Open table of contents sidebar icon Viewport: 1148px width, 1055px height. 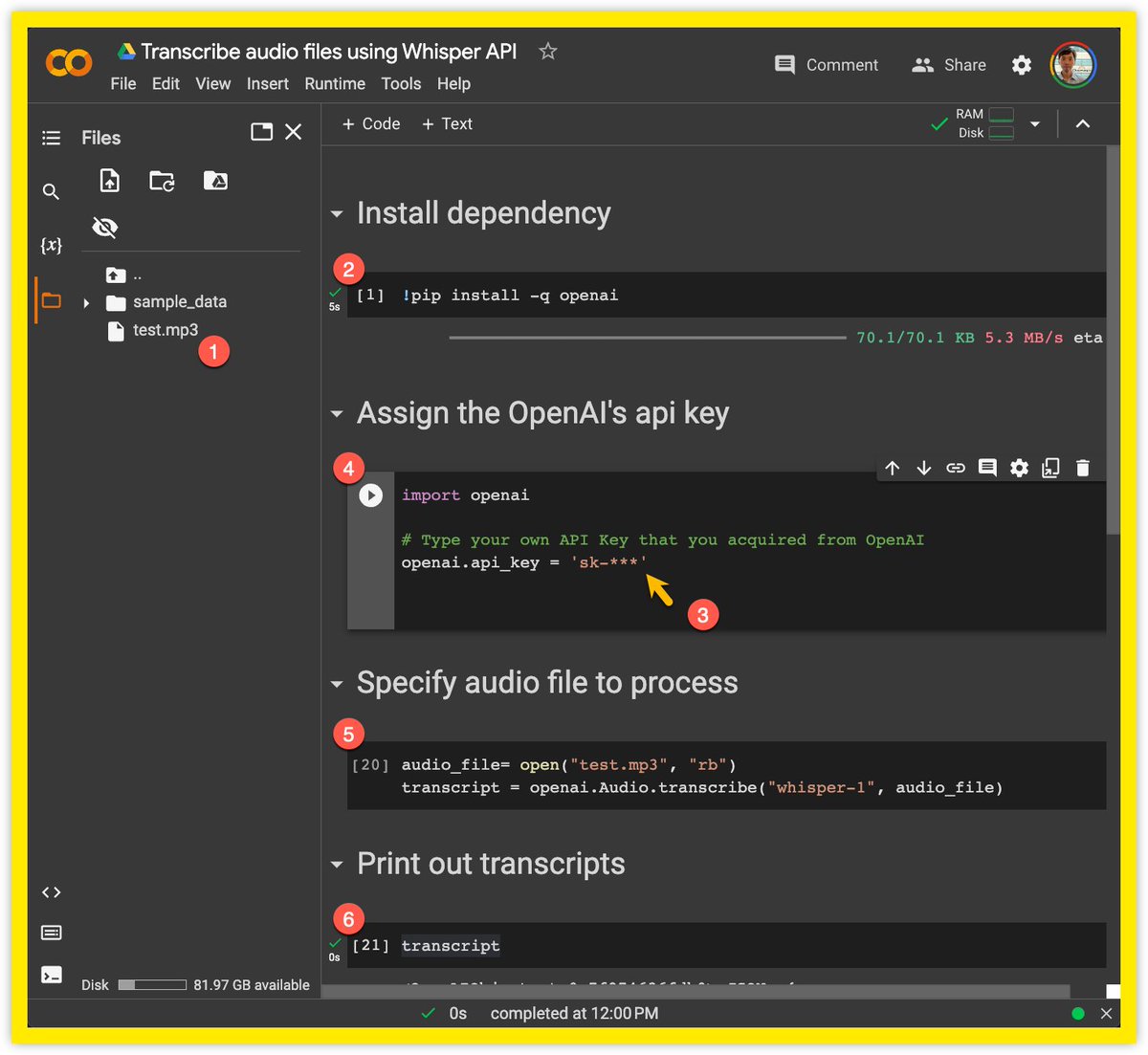click(52, 138)
